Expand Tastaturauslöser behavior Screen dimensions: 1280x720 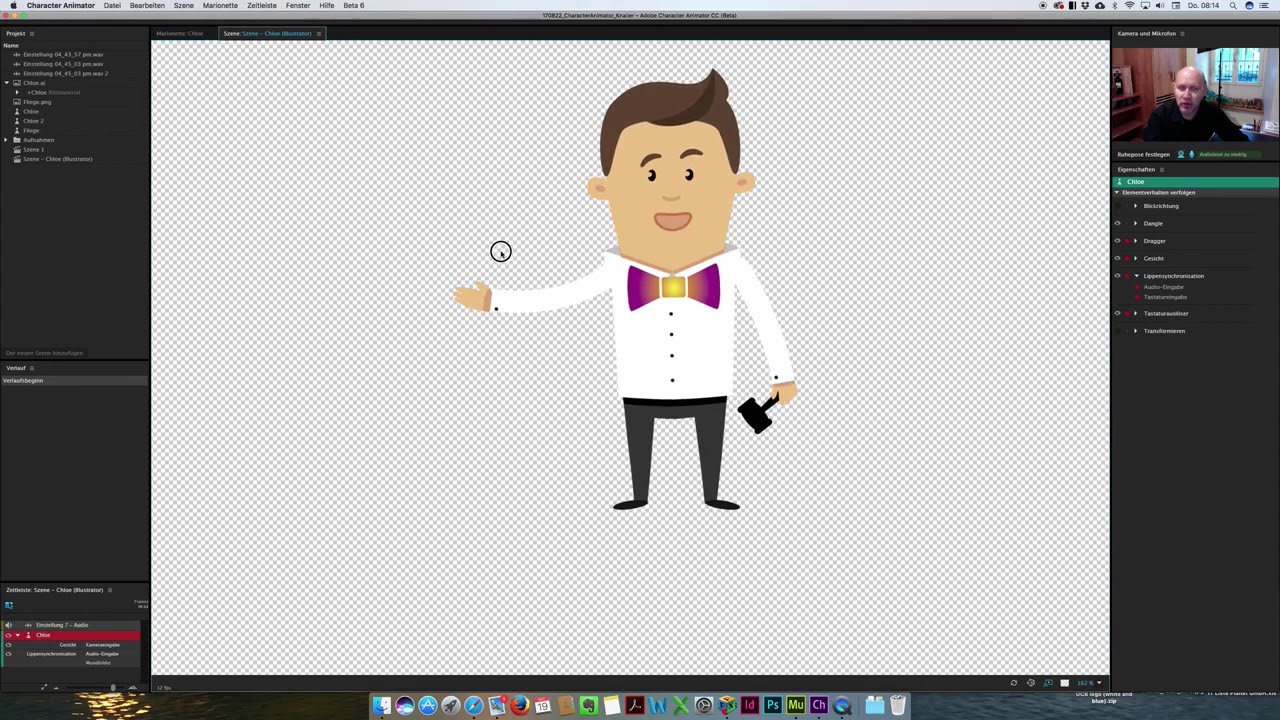click(x=1135, y=313)
